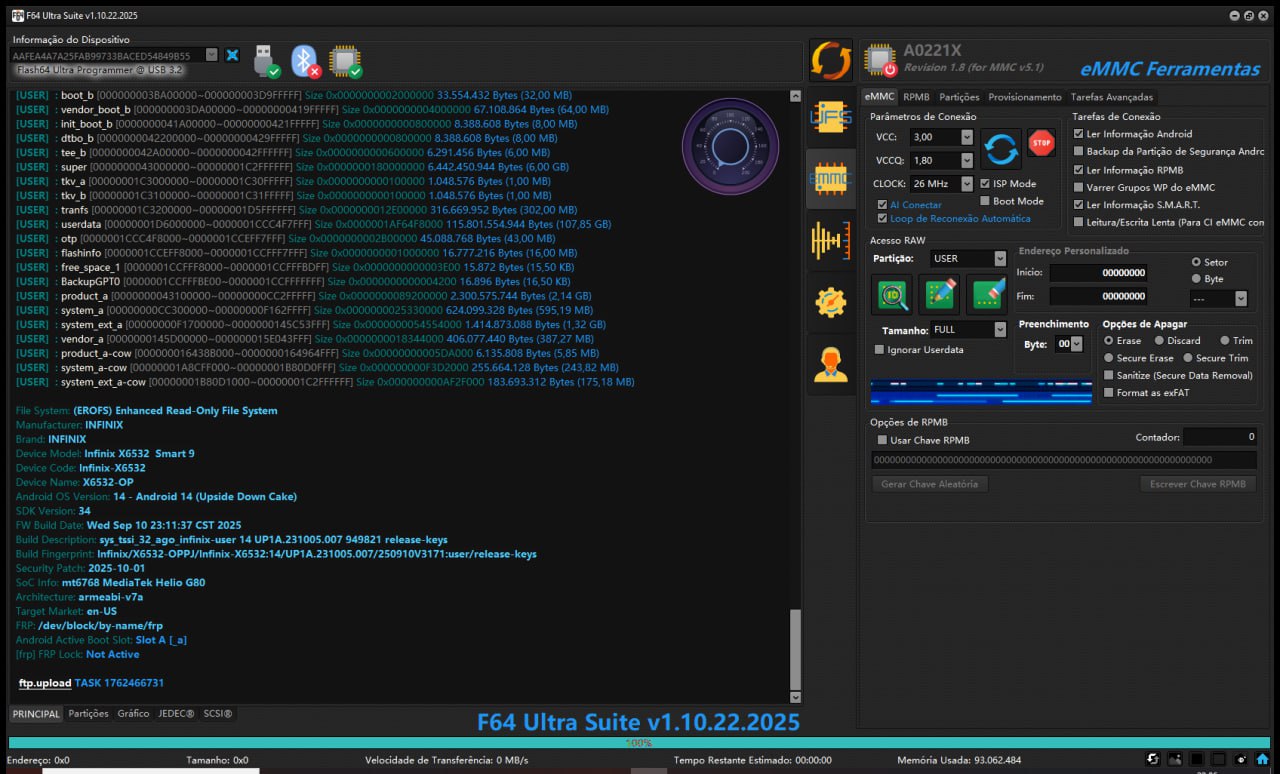The width and height of the screenshot is (1280, 774).
Task: Click the ftp.upload link in log
Action: click(45, 683)
